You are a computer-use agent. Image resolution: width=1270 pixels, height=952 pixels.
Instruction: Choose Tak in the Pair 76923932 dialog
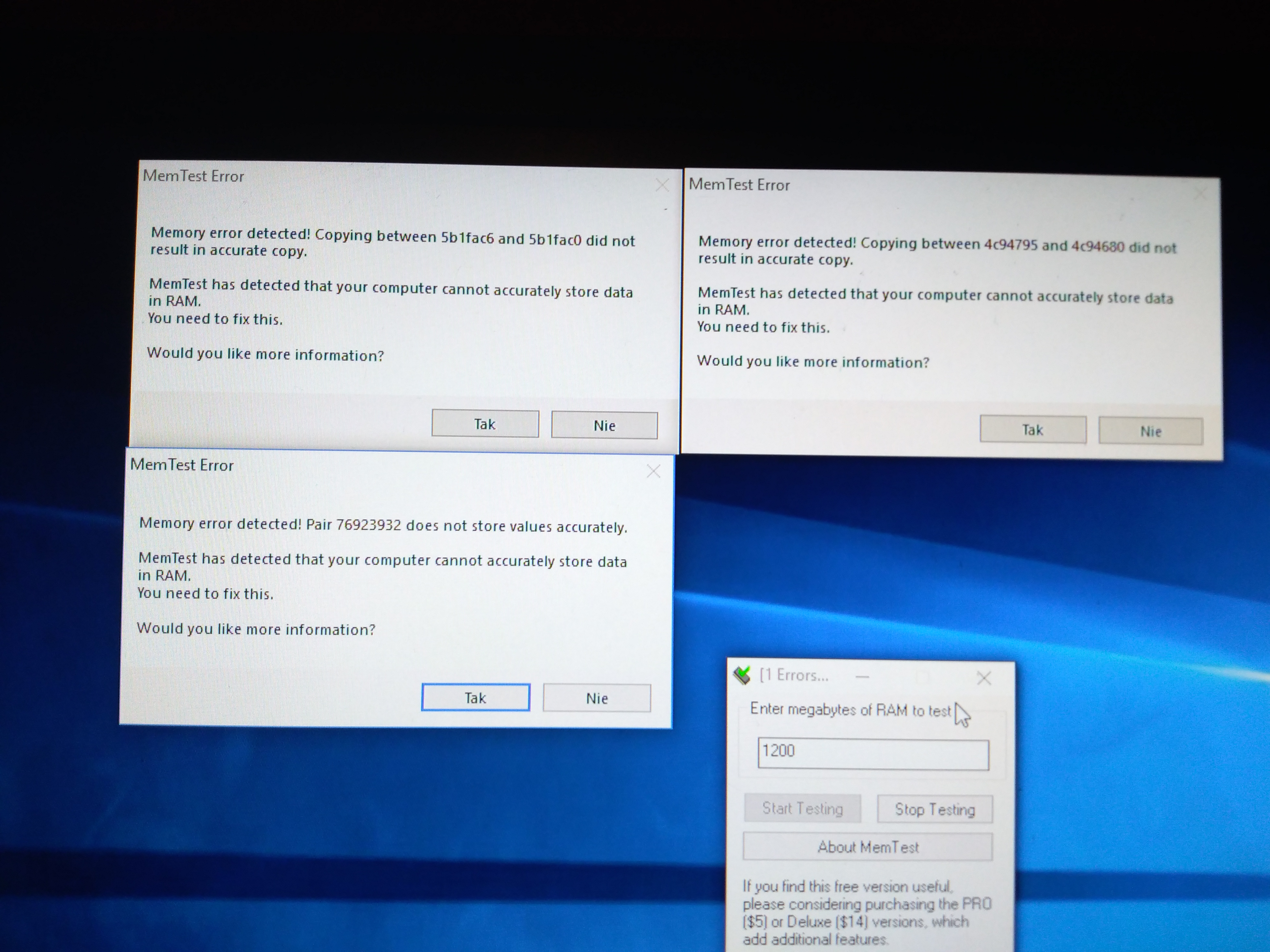point(475,697)
